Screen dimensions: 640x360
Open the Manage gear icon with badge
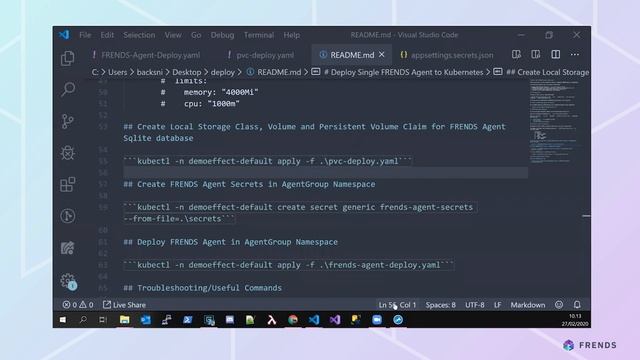[68, 281]
